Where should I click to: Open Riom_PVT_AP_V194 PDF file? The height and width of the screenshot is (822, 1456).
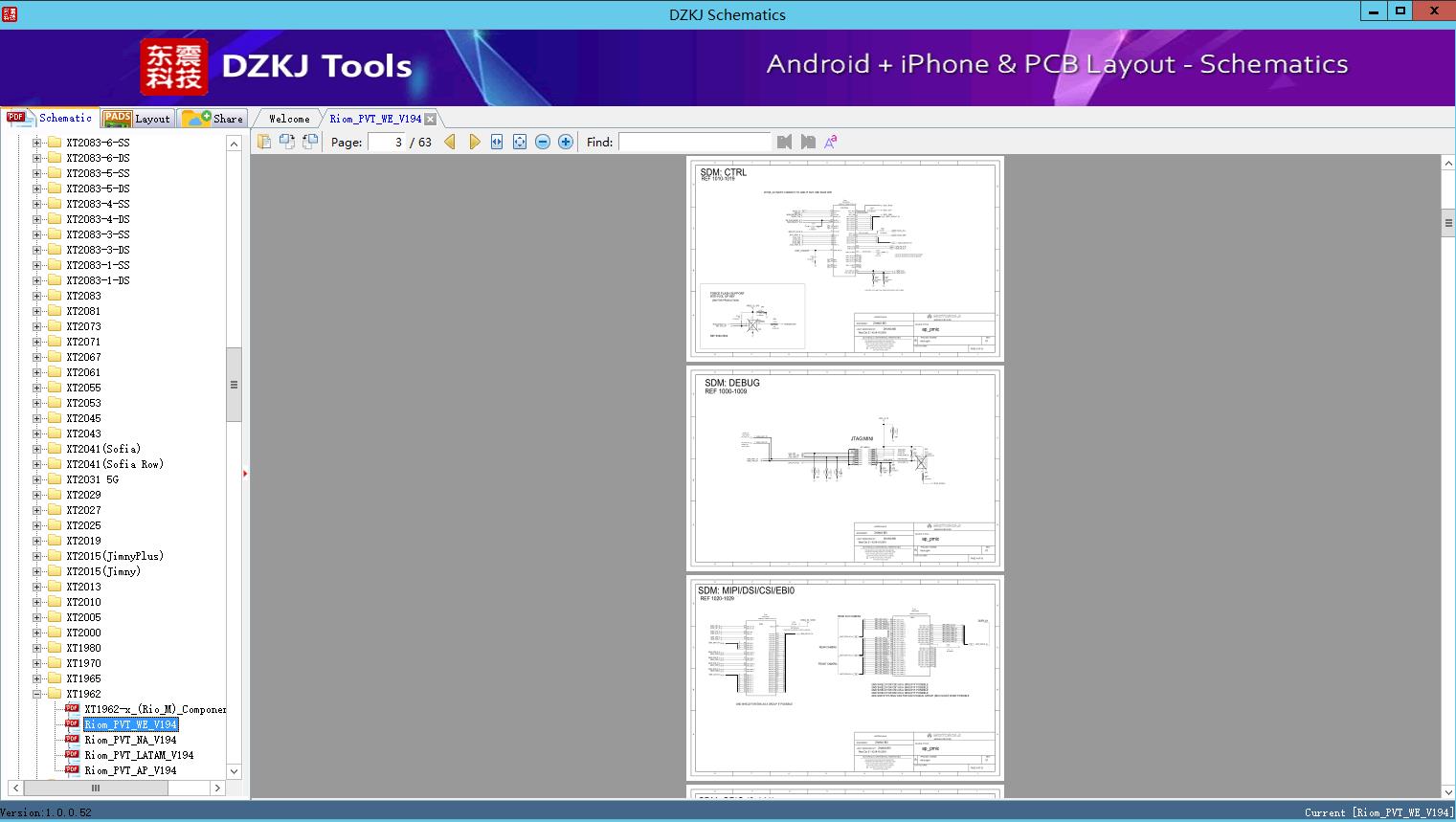click(130, 770)
